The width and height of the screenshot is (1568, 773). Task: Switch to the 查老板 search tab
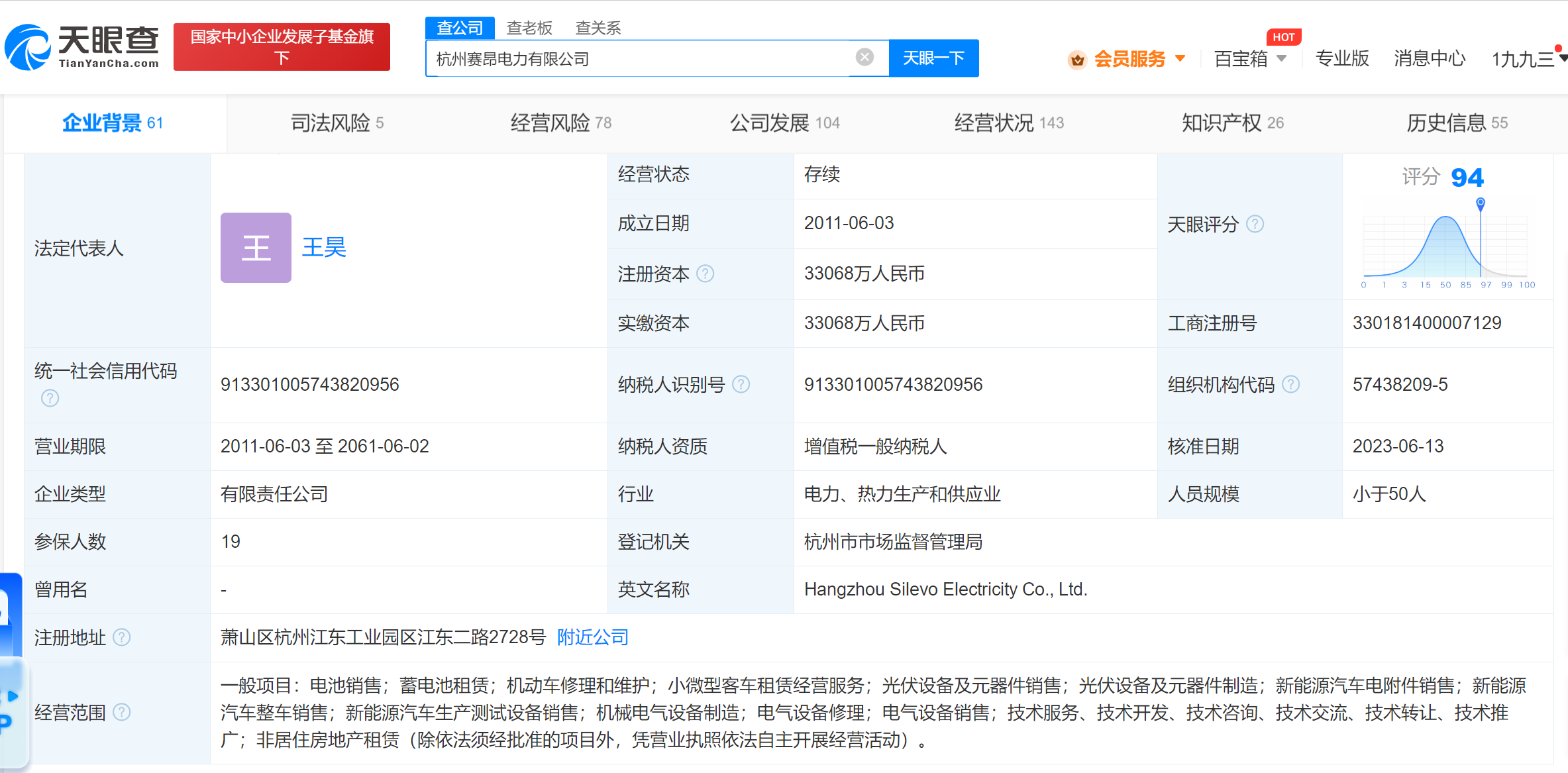click(529, 28)
